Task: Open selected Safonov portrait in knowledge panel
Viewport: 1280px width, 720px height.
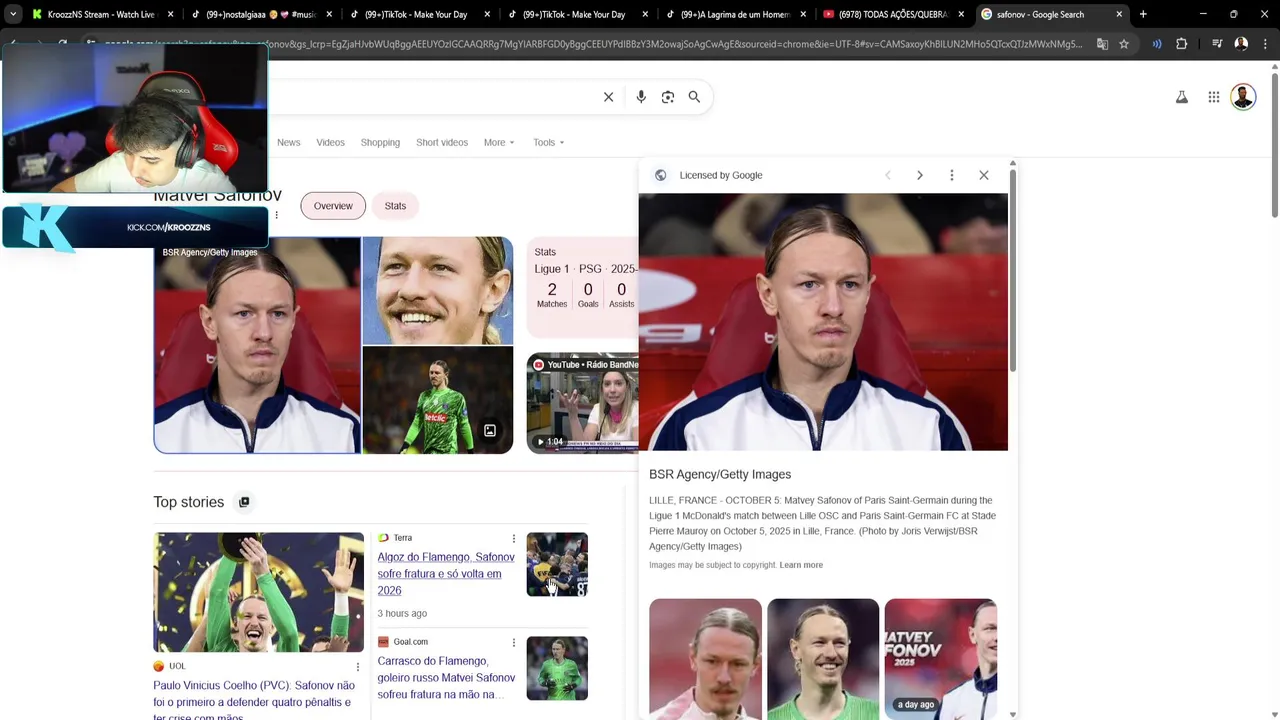Action: tap(257, 345)
